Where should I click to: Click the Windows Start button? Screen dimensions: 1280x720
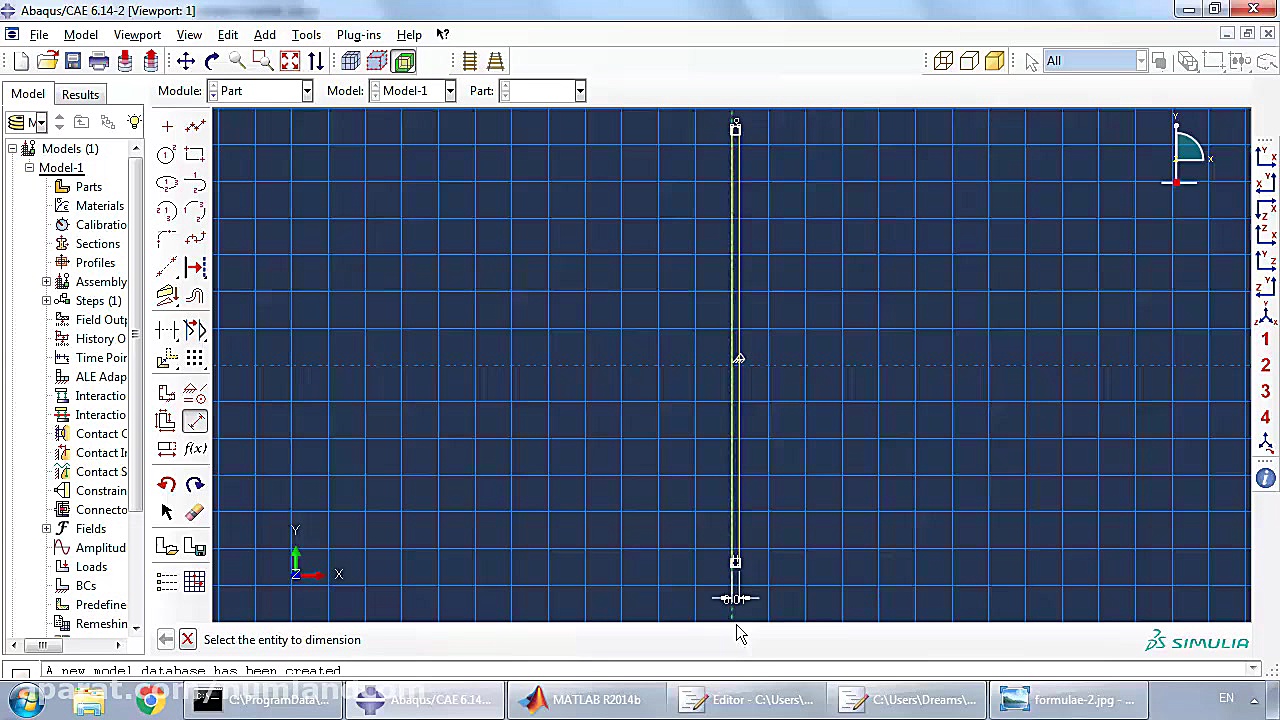28,700
